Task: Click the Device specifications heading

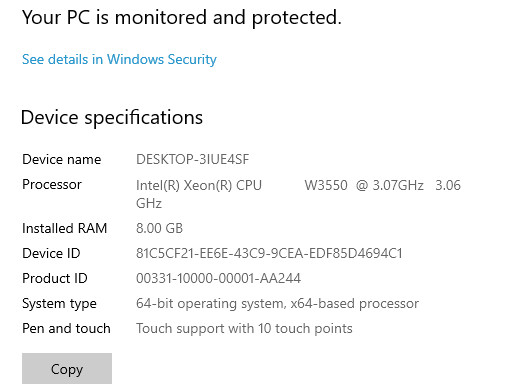Action: click(112, 118)
